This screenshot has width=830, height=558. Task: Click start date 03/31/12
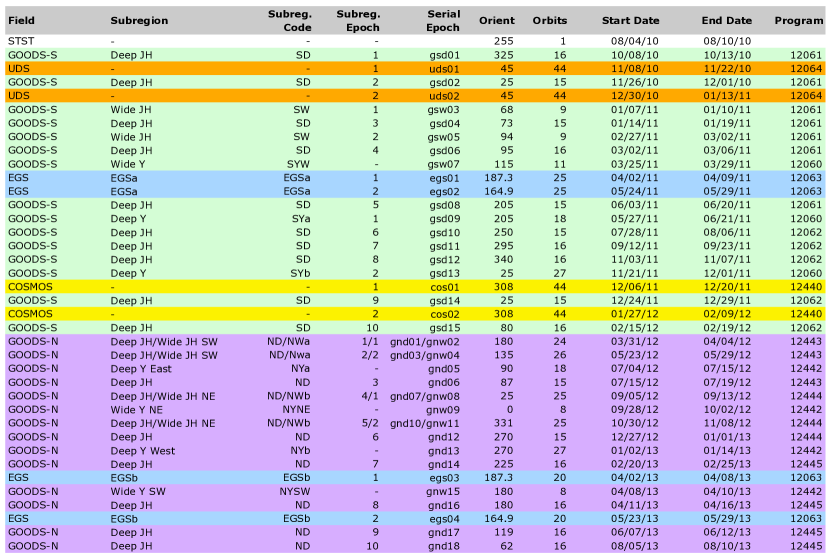pos(635,341)
